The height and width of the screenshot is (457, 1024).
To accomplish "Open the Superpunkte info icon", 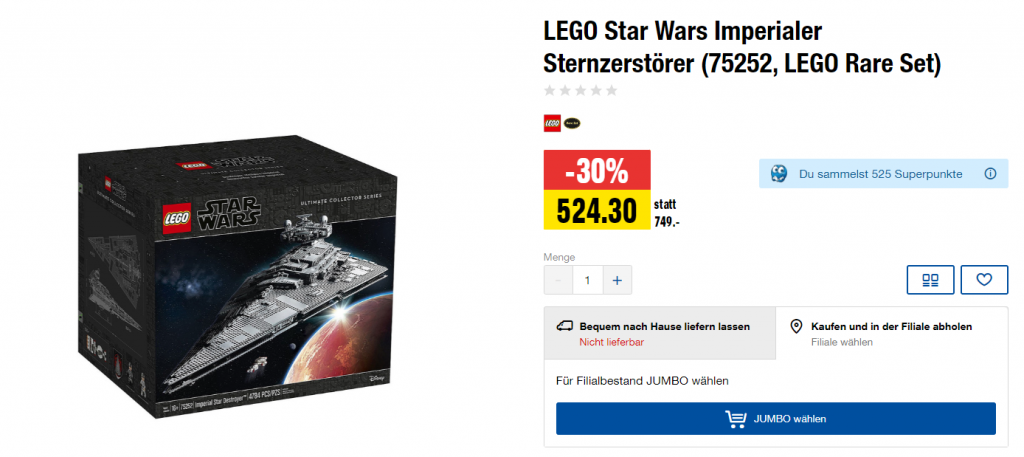I will click(x=990, y=174).
